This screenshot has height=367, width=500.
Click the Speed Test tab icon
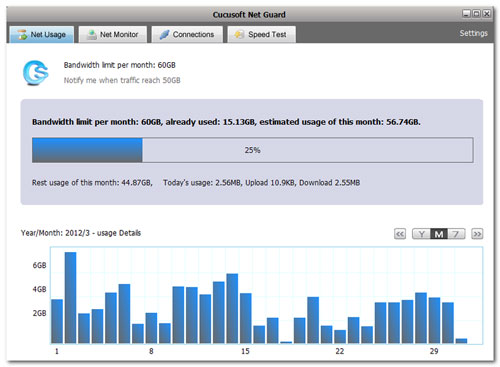pos(239,34)
